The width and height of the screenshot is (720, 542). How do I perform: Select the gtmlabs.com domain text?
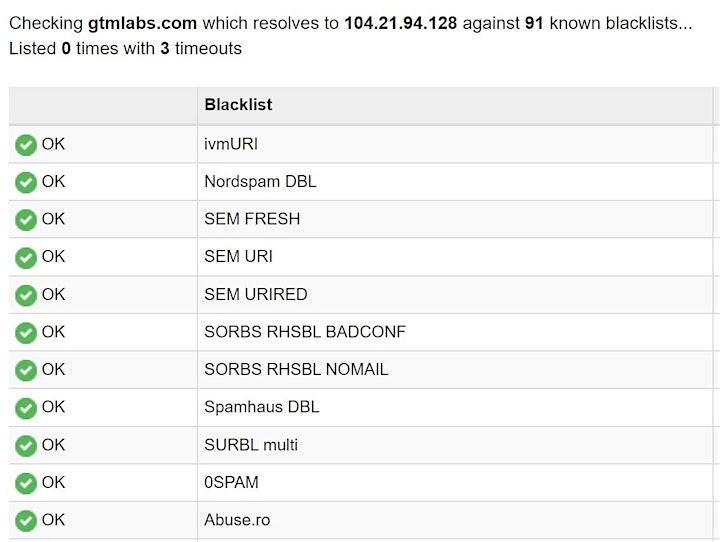click(x=142, y=23)
